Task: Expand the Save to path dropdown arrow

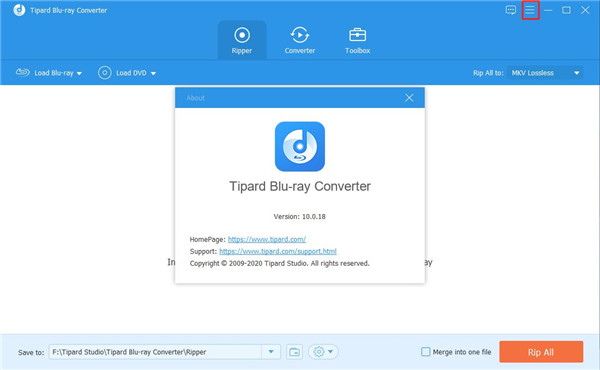Action: coord(271,352)
